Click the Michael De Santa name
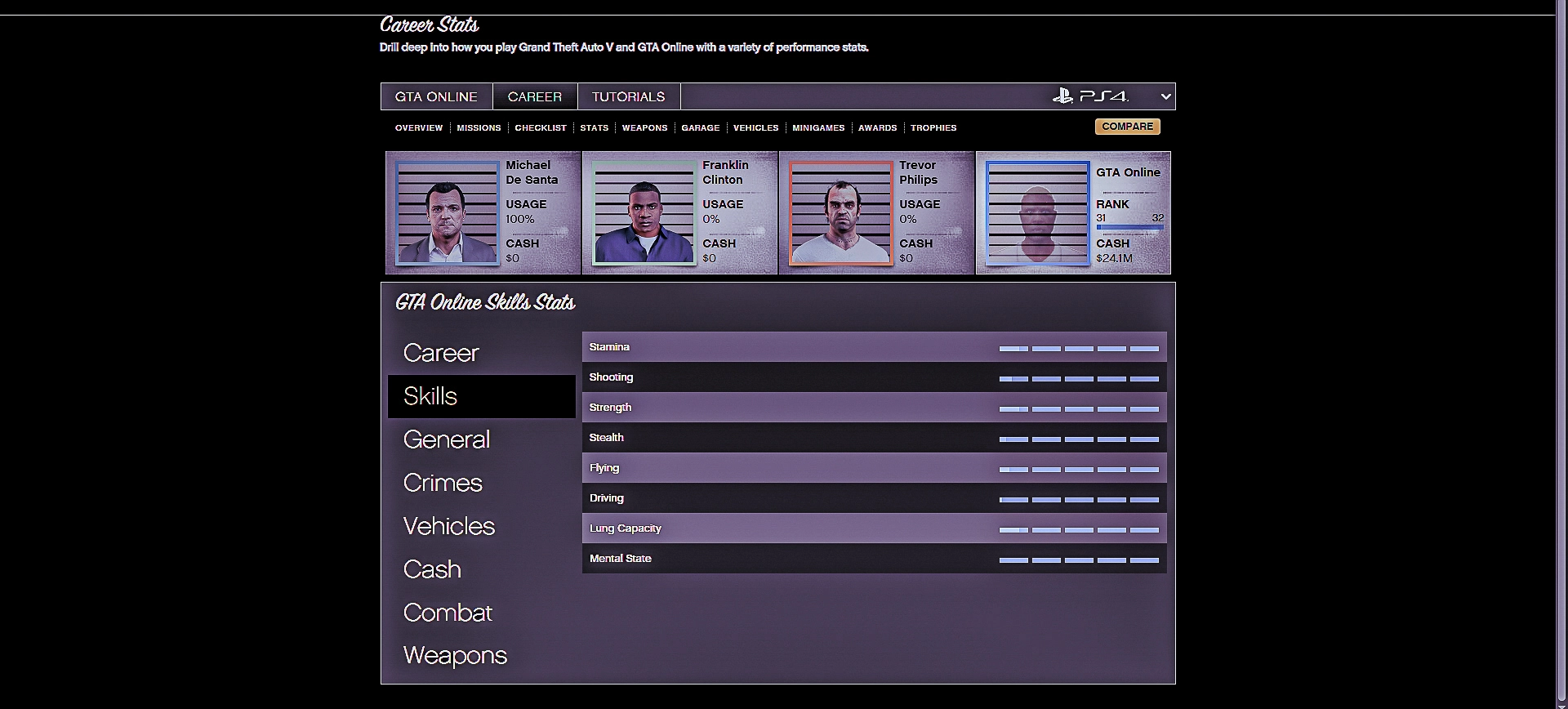Image resolution: width=1568 pixels, height=709 pixels. pos(532,172)
